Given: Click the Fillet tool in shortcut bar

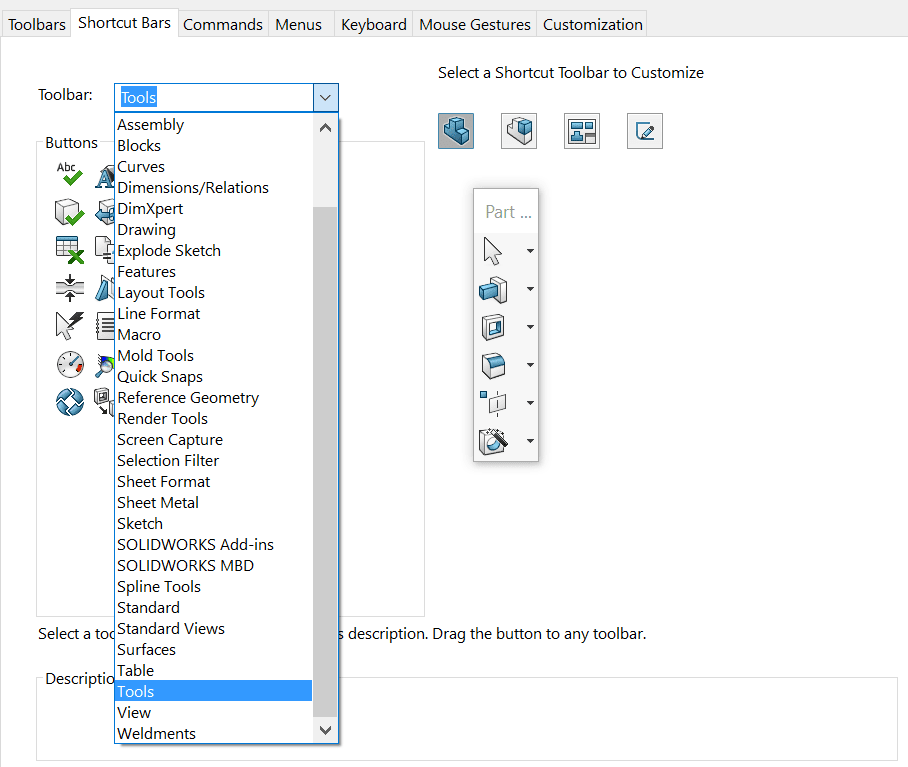Looking at the screenshot, I should (x=493, y=365).
